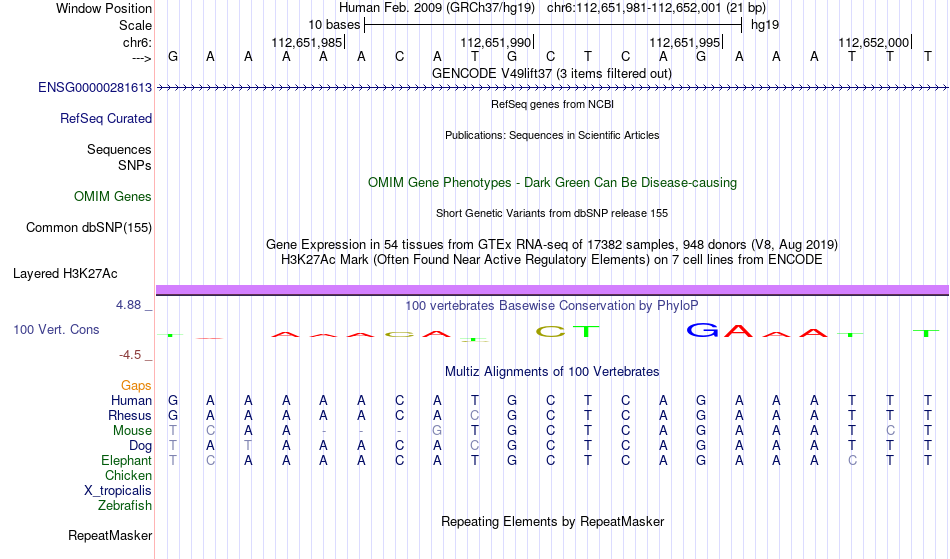Click the X_tropicalis species row label
This screenshot has width=950, height=559.
point(118,491)
